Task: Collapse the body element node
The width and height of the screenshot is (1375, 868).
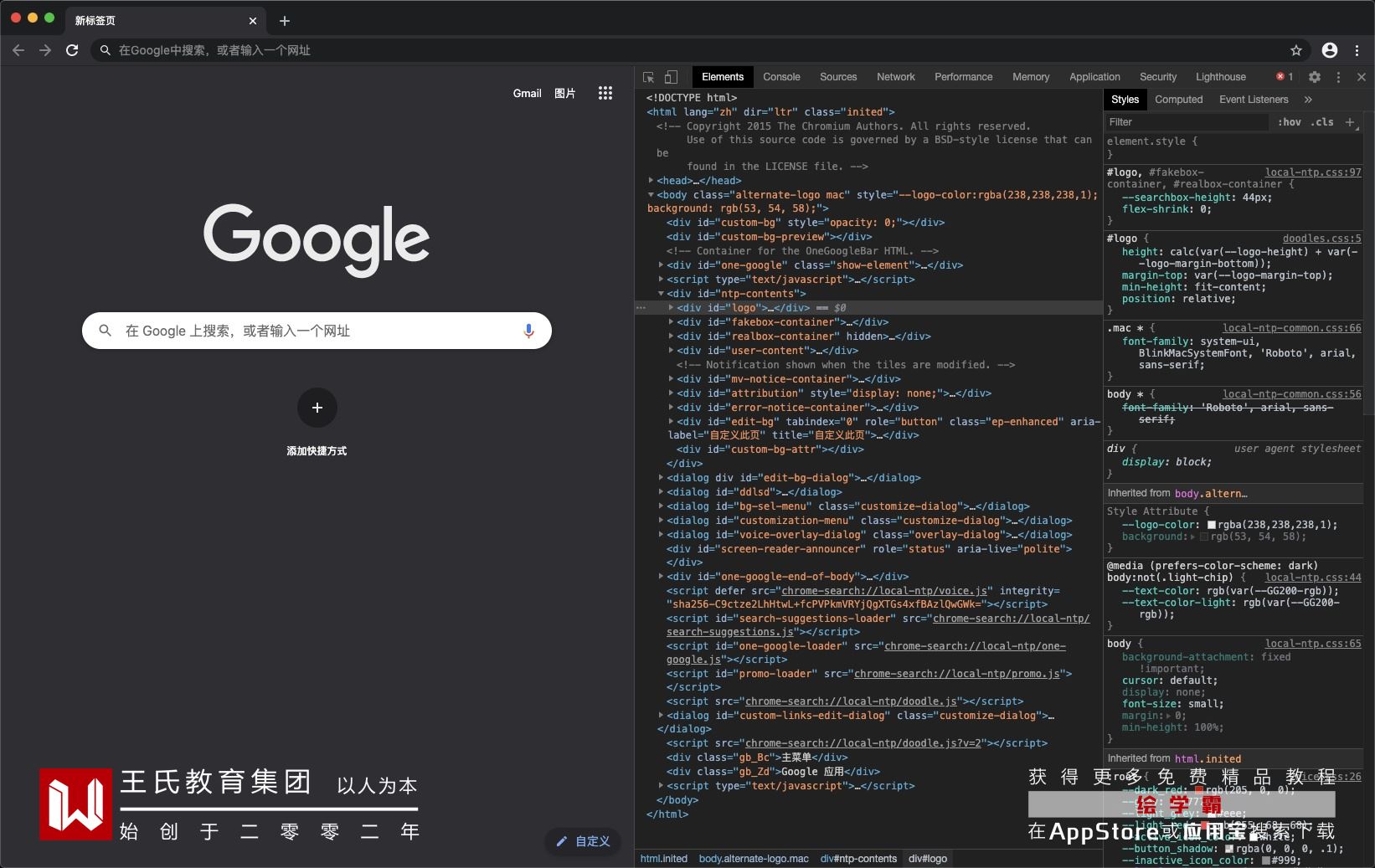Action: (x=651, y=194)
